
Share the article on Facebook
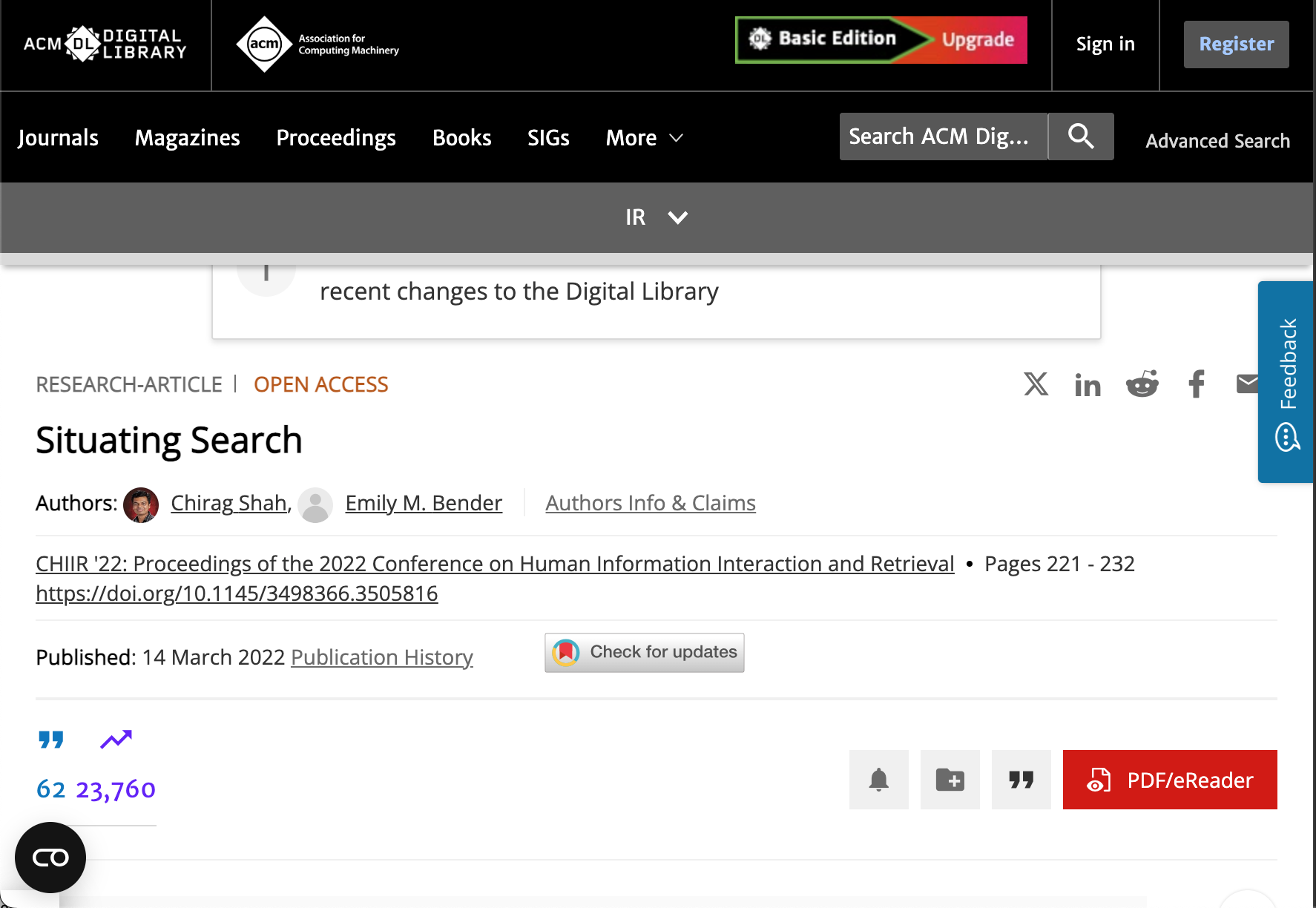[x=1196, y=384]
